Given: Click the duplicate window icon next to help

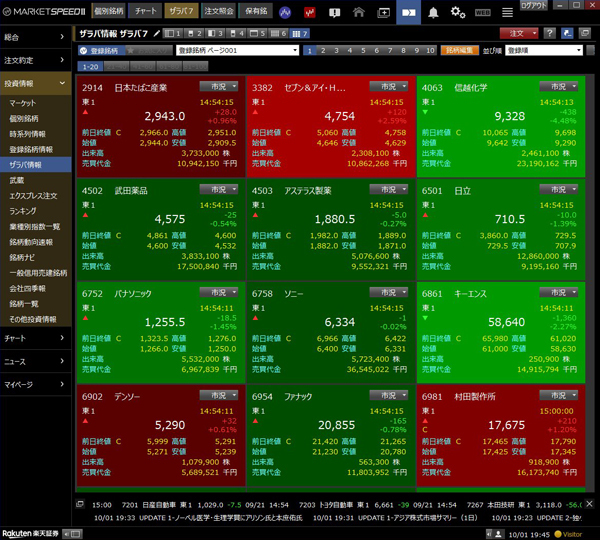Looking at the screenshot, I should 585,33.
